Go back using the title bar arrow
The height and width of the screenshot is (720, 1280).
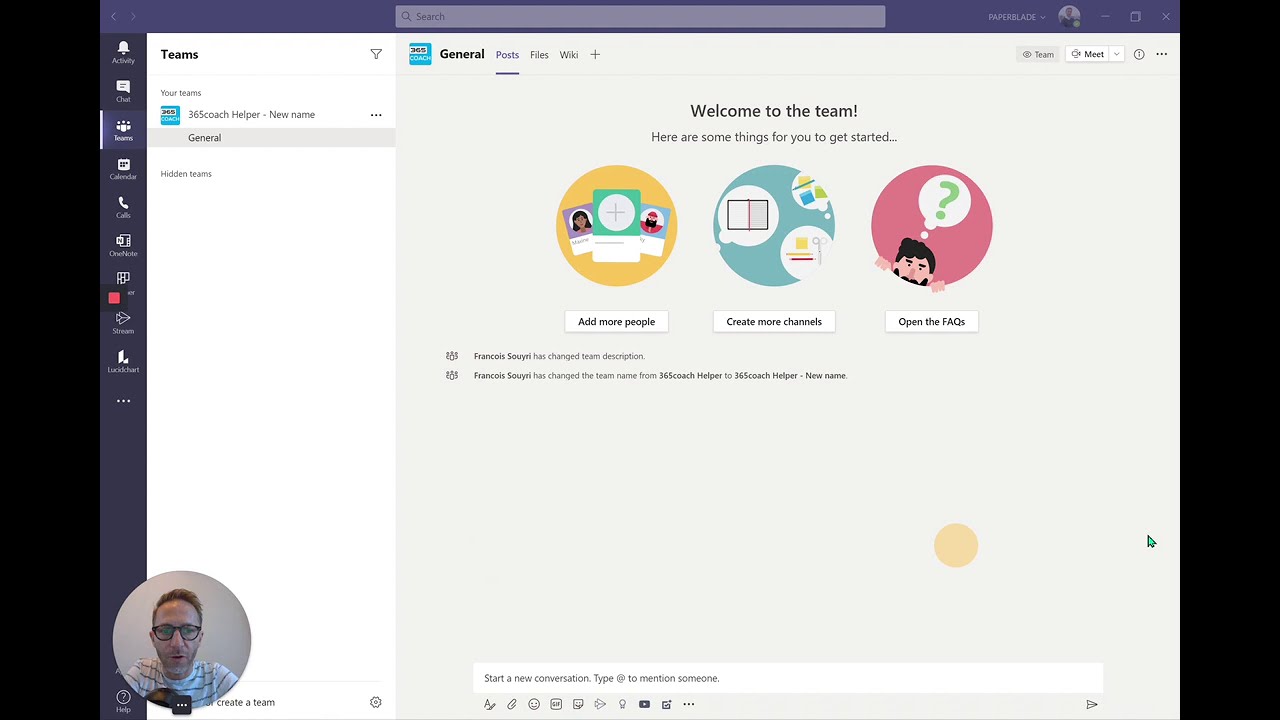114,16
